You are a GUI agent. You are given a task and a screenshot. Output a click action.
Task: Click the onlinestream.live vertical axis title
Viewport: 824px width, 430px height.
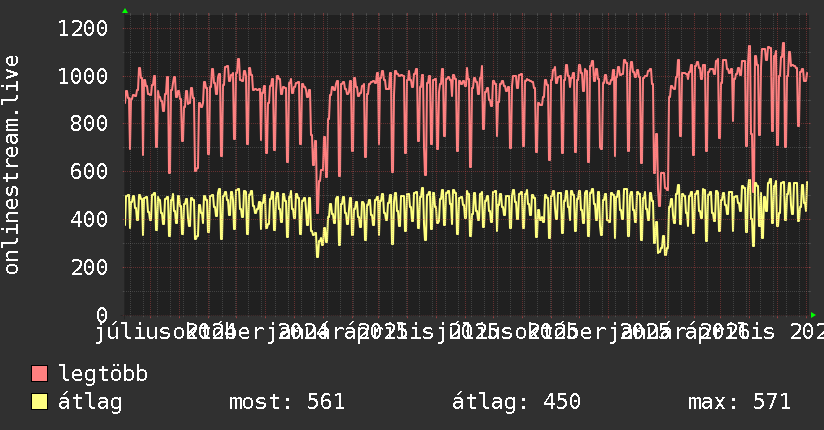(x=12, y=165)
